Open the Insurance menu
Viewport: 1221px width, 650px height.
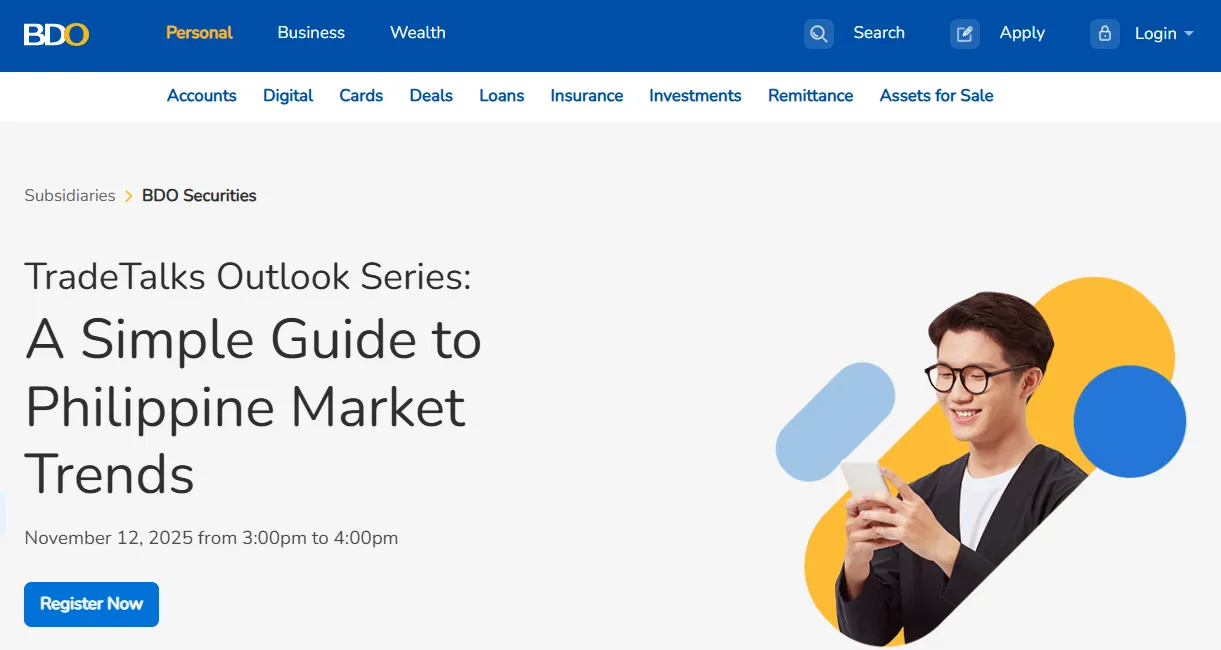586,96
